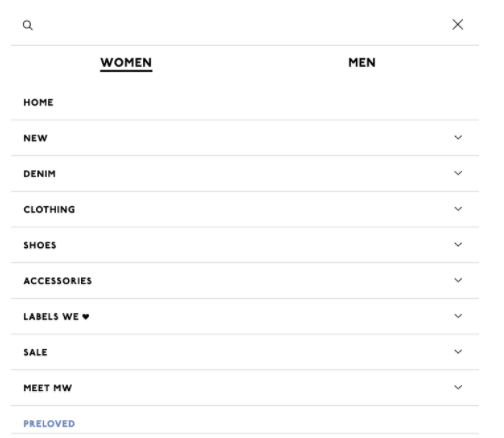Viewport: 504px width, 438px height.
Task: Open the SHOES menu item label
Action: click(40, 245)
